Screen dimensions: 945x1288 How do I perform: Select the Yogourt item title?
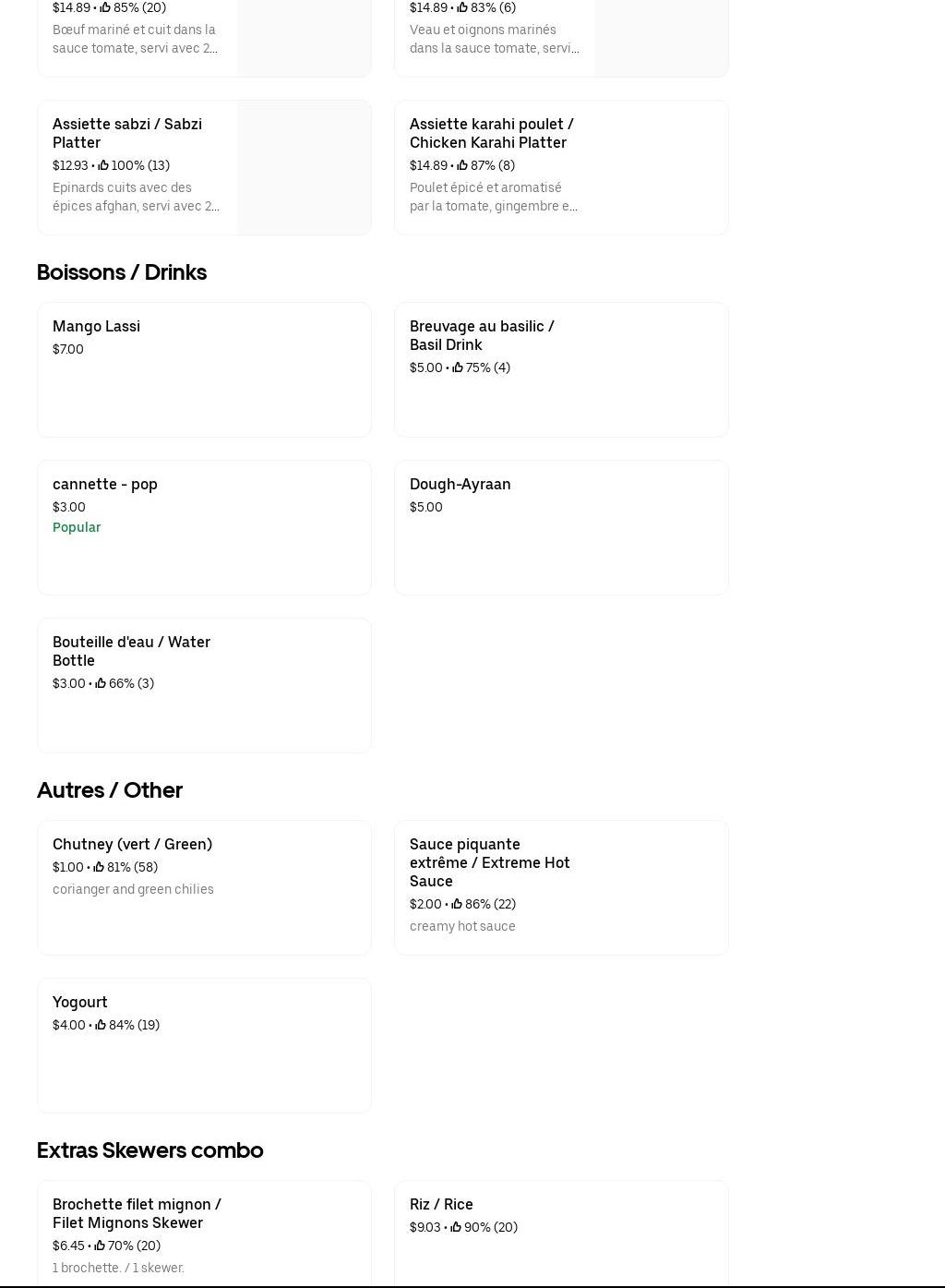[80, 1003]
